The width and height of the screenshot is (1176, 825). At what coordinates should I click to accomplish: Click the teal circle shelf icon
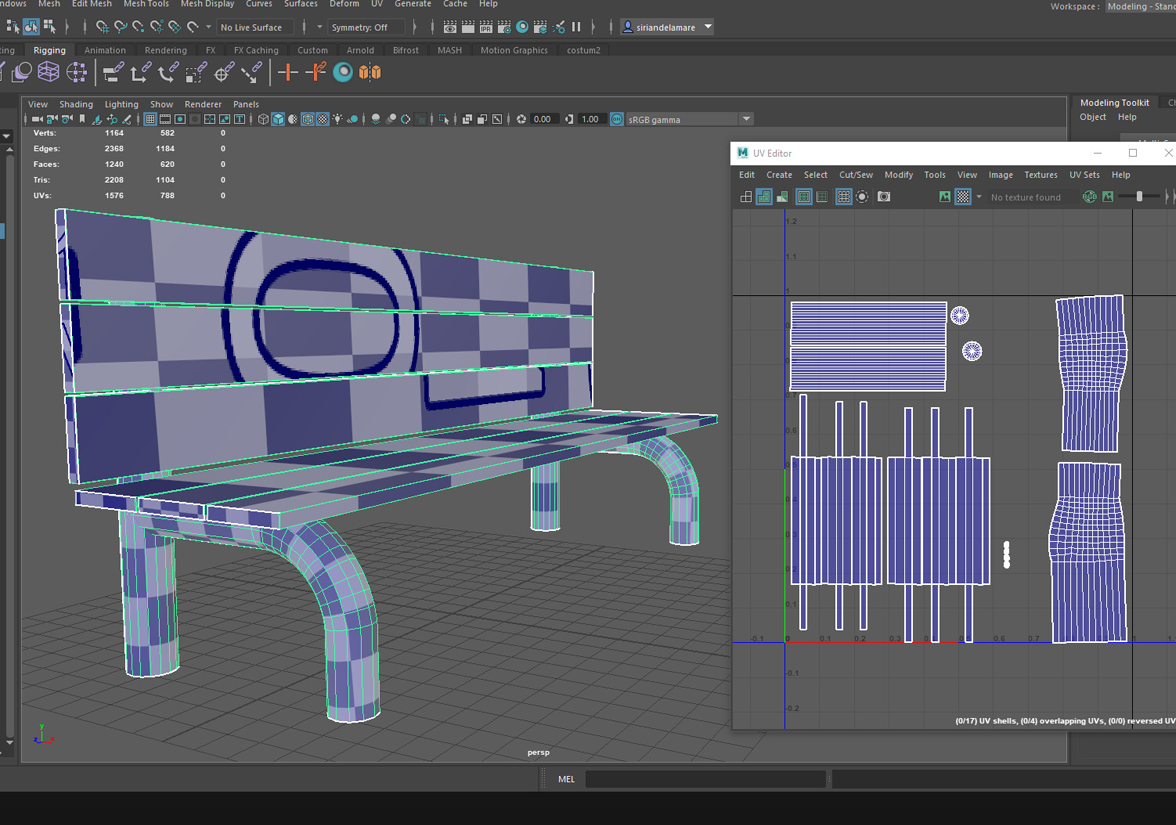coord(343,72)
